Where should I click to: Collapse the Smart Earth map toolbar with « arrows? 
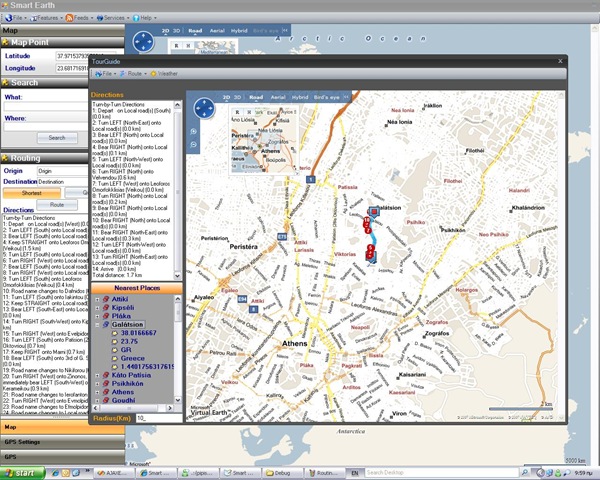click(x=285, y=30)
